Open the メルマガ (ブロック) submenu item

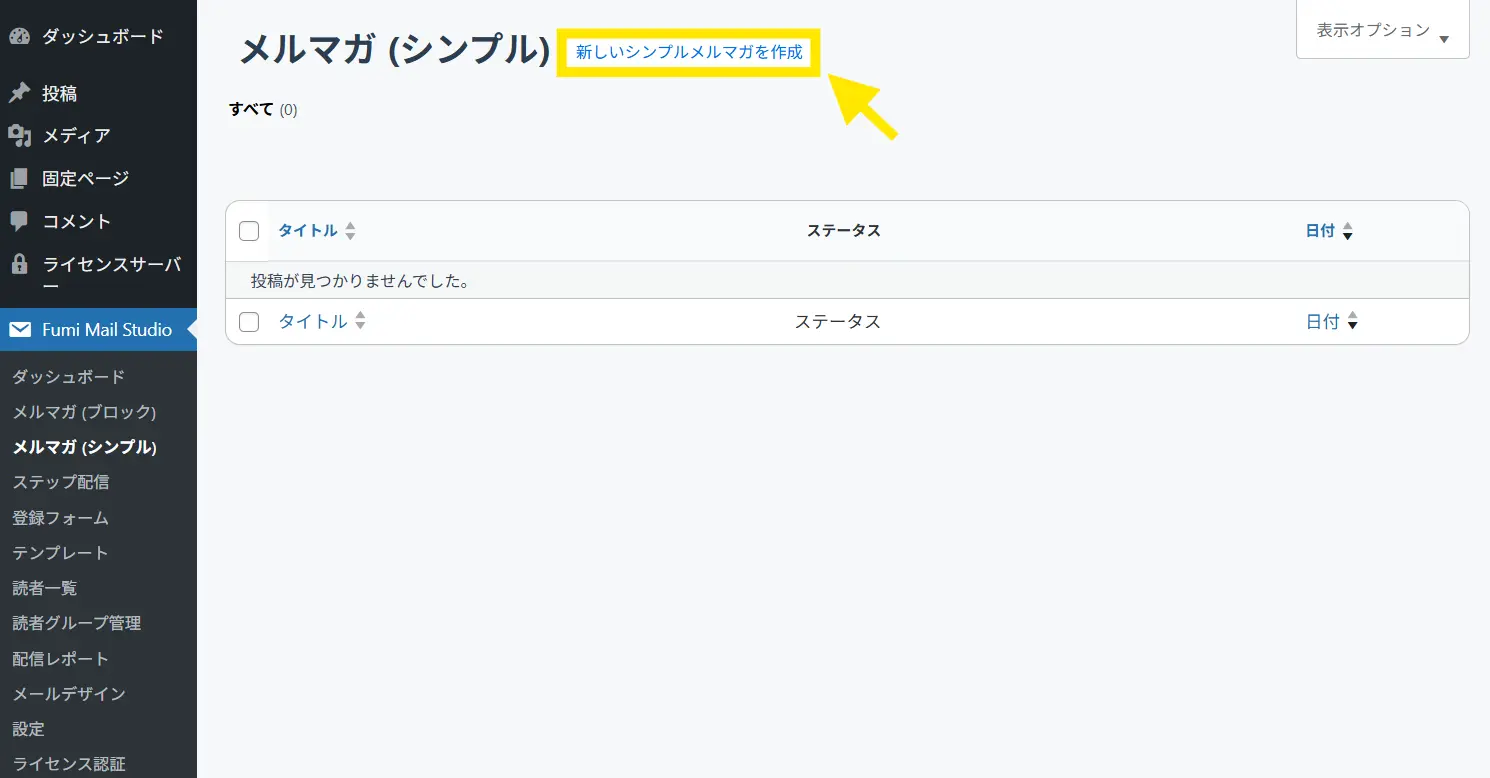[x=84, y=412]
